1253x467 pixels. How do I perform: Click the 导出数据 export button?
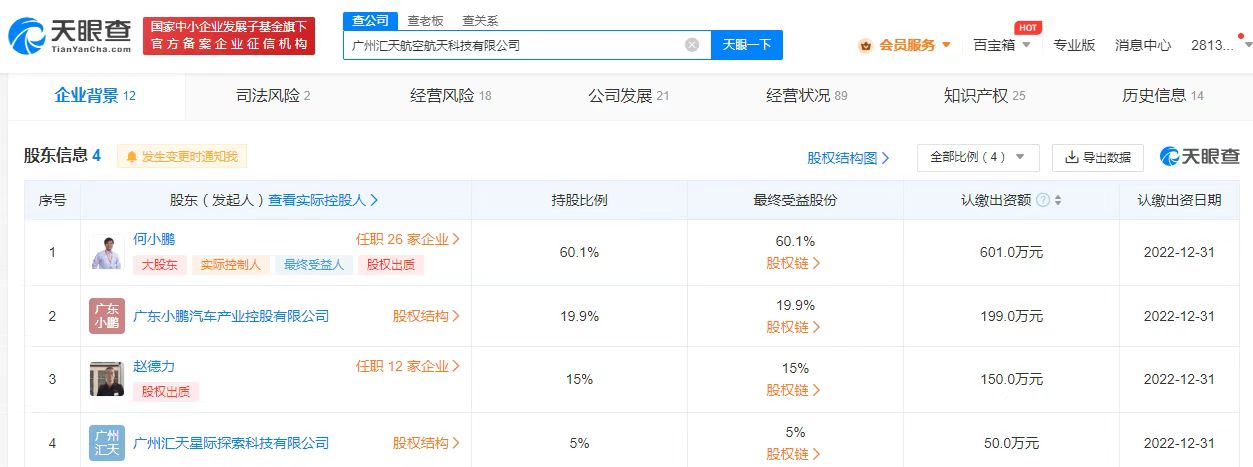1097,158
